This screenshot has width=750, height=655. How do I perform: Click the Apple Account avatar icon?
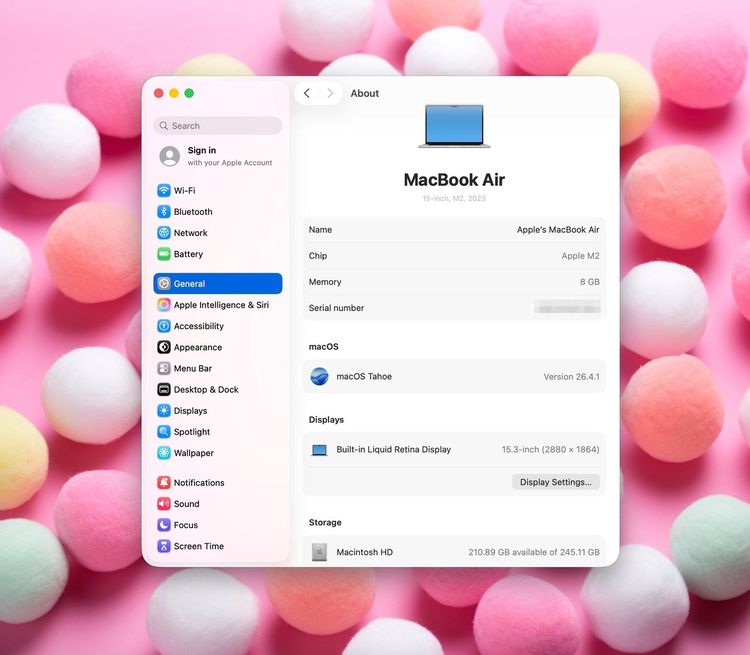point(169,156)
